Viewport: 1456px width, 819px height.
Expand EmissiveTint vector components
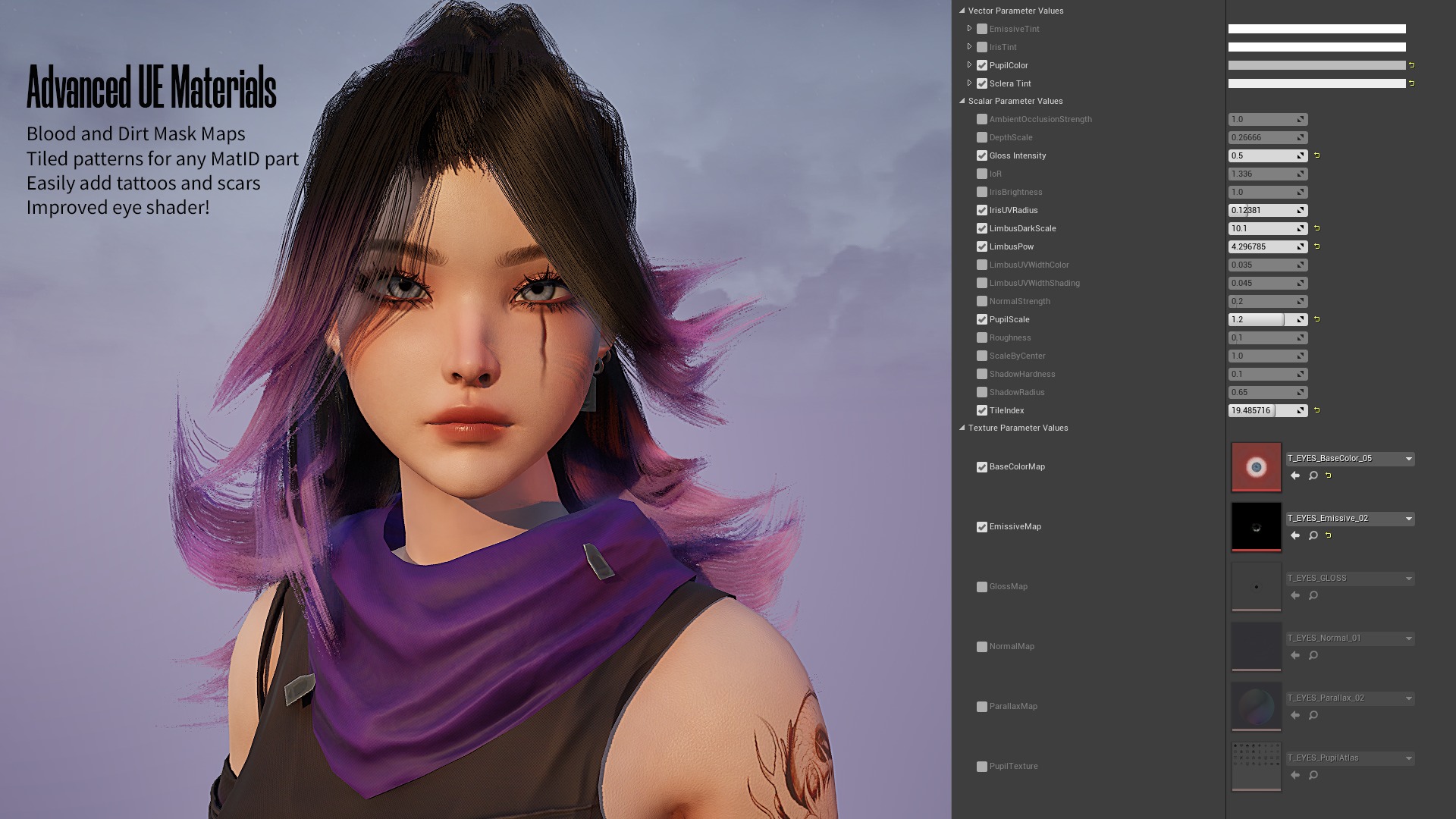[x=969, y=29]
